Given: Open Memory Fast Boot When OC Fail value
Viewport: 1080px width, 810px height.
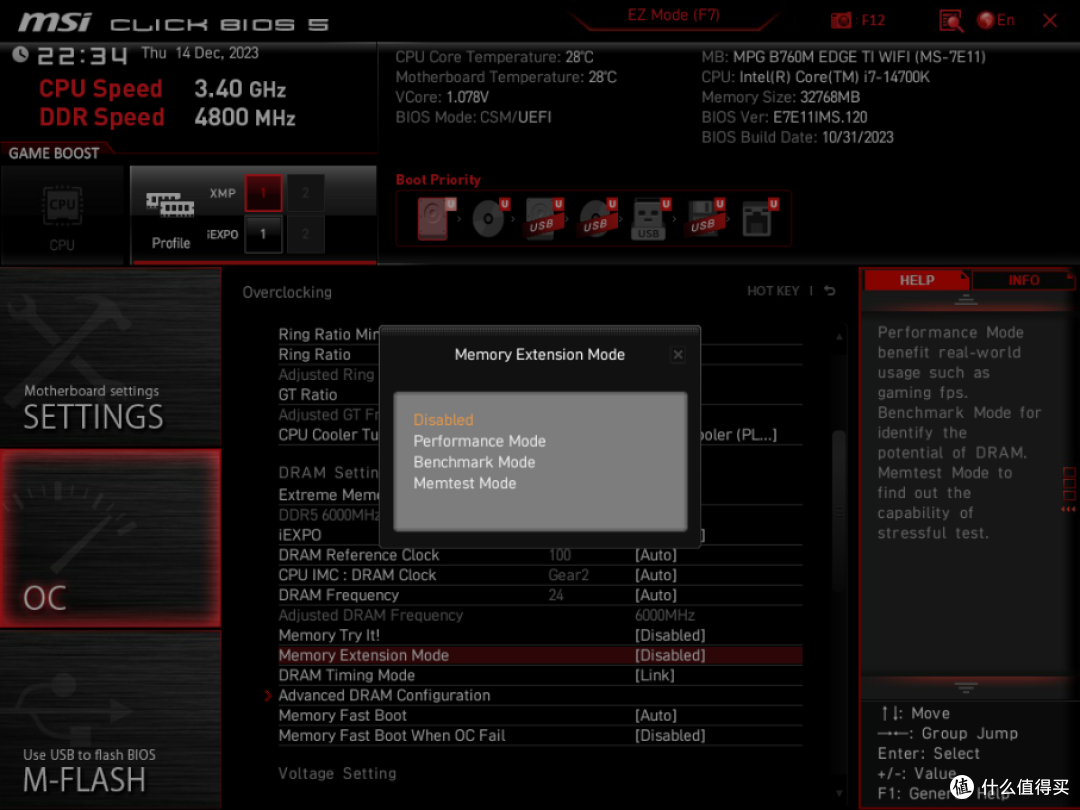Looking at the screenshot, I should pos(670,736).
